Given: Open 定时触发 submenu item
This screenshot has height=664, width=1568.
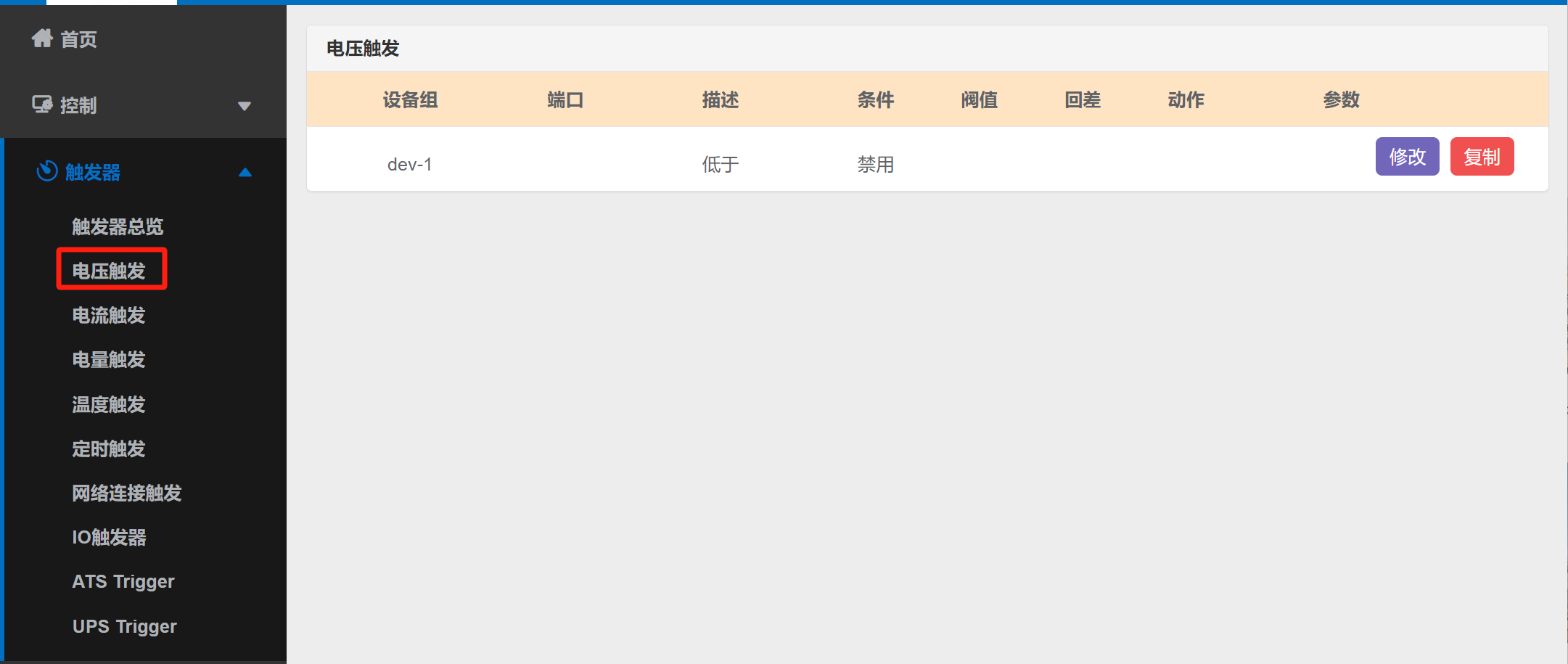Looking at the screenshot, I should 109,448.
